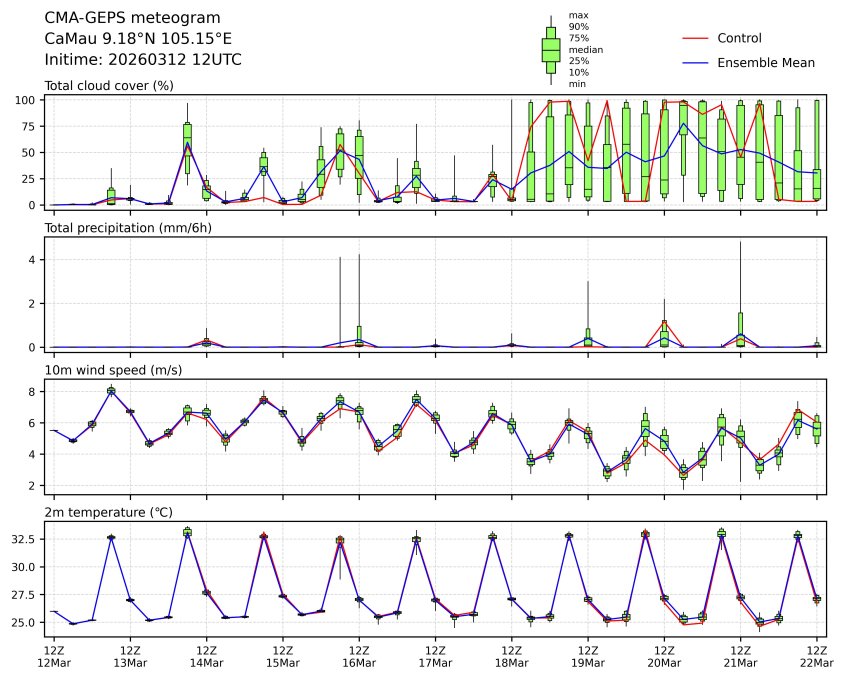The height and width of the screenshot is (680, 845).
Task: Click the '12Z 22Mar' x-axis date label
Action: (816, 656)
